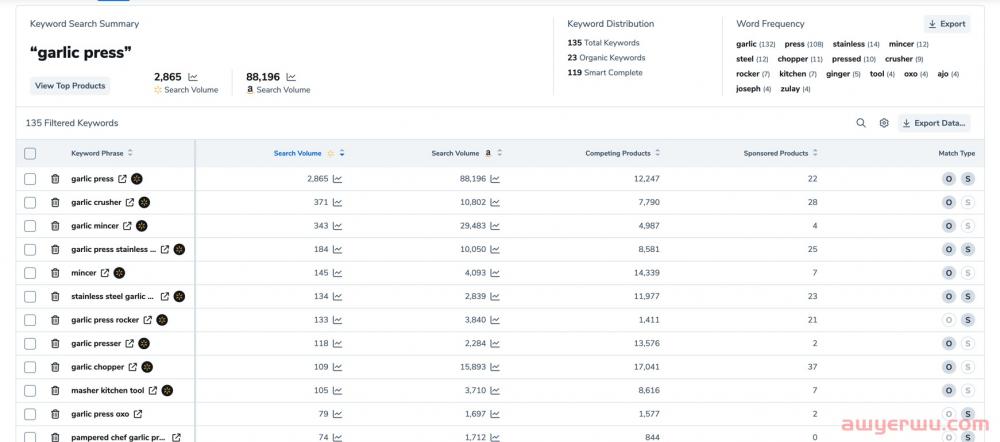The height and width of the screenshot is (442, 1000).
Task: Click Match Type column header
Action: [x=956, y=153]
